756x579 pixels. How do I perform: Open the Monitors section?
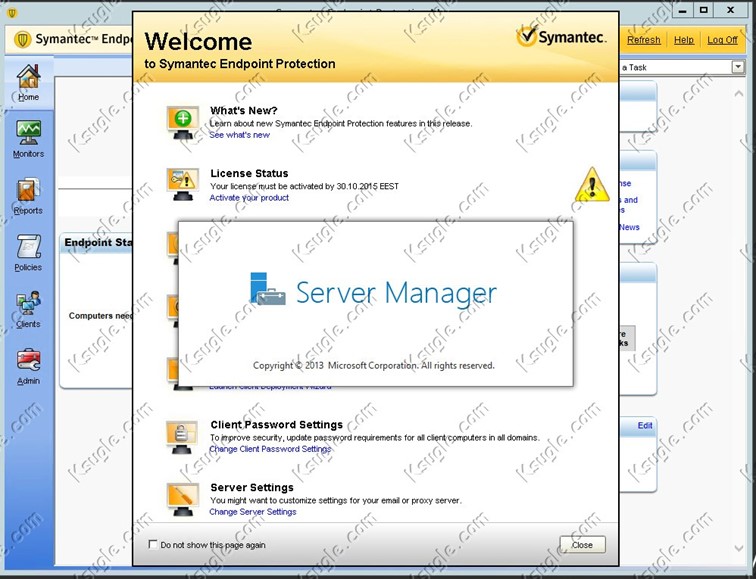pyautogui.click(x=28, y=139)
